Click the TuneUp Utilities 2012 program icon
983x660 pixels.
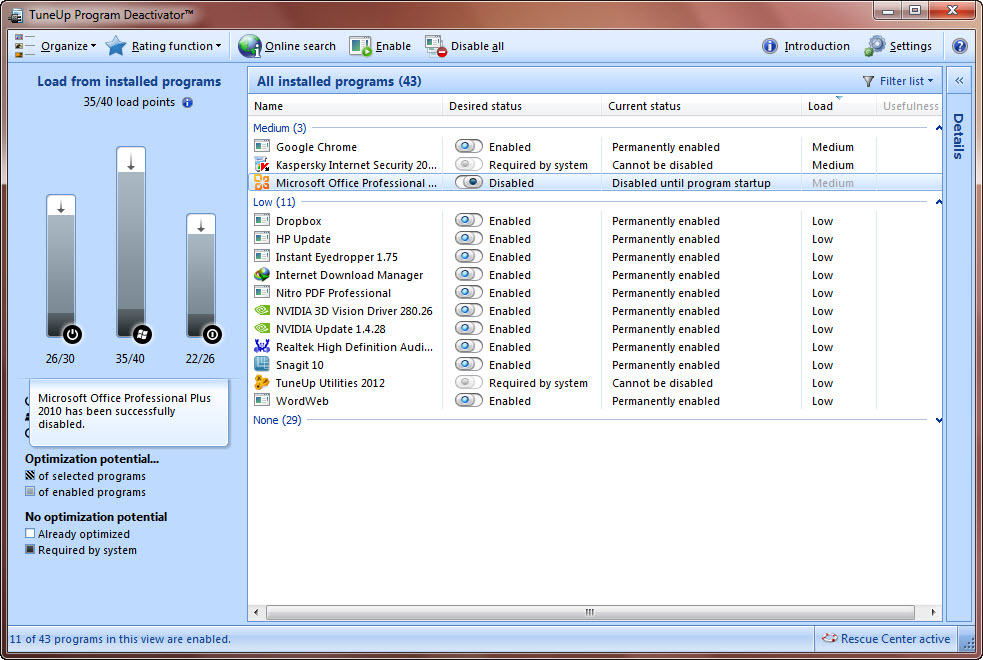pos(261,382)
